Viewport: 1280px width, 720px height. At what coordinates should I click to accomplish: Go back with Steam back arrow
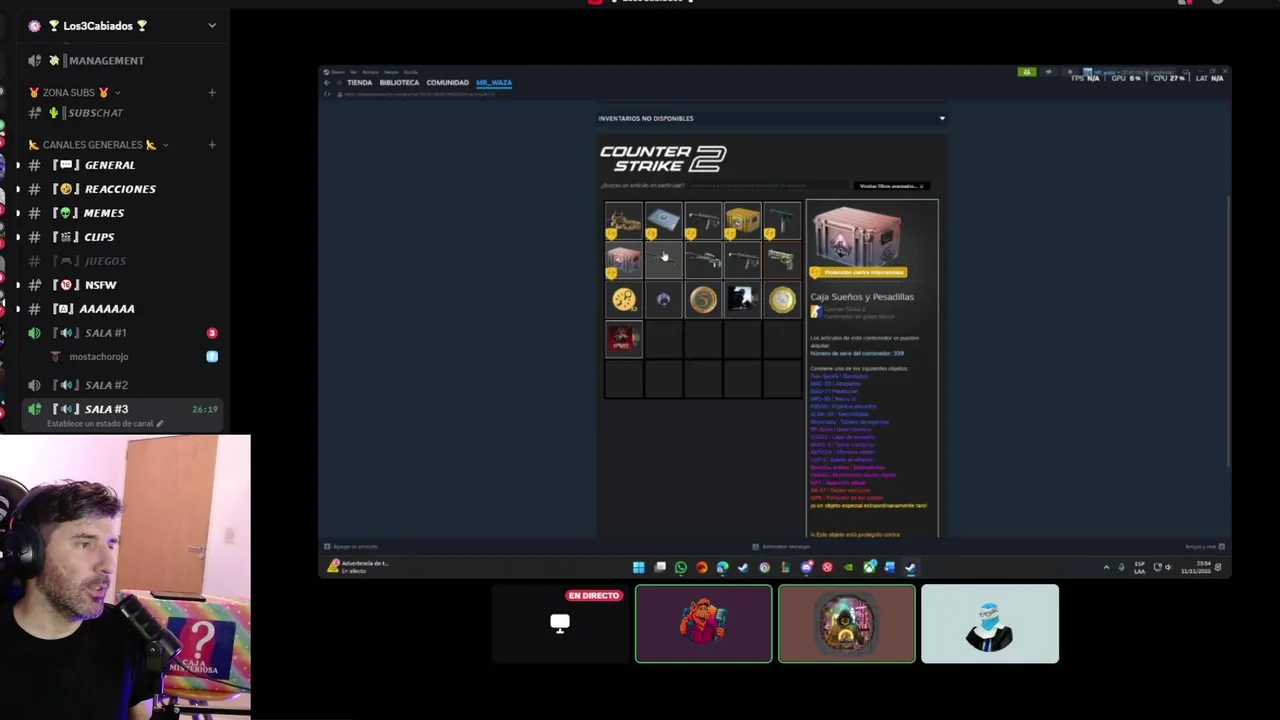pyautogui.click(x=326, y=83)
